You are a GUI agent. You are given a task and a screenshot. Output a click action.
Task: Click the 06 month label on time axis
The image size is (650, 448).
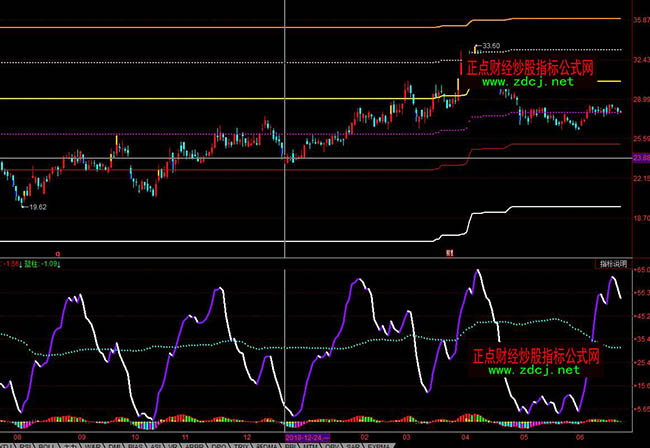pyautogui.click(x=582, y=437)
